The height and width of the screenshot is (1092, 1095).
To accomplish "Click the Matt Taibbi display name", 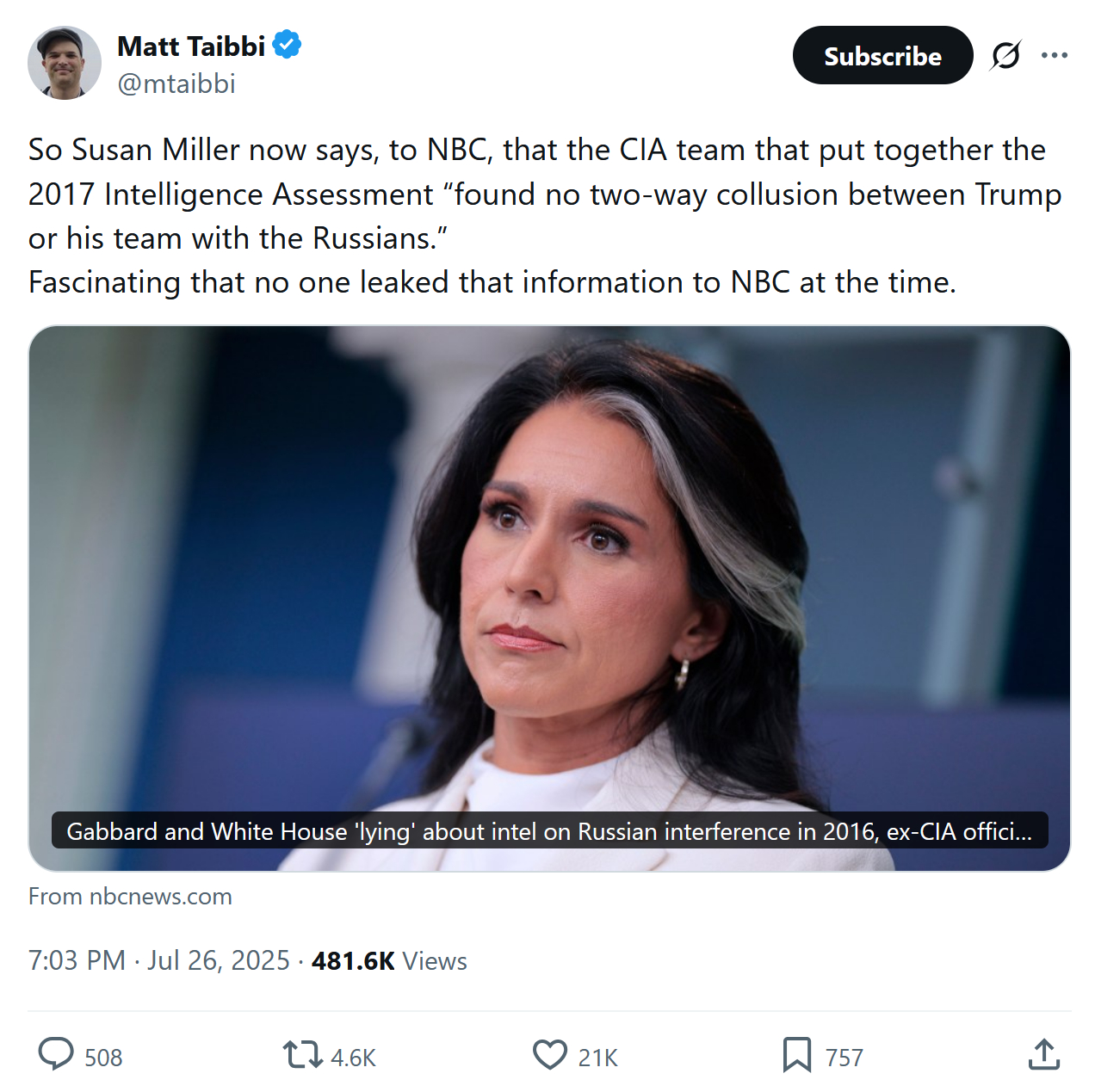I will coord(191,46).
